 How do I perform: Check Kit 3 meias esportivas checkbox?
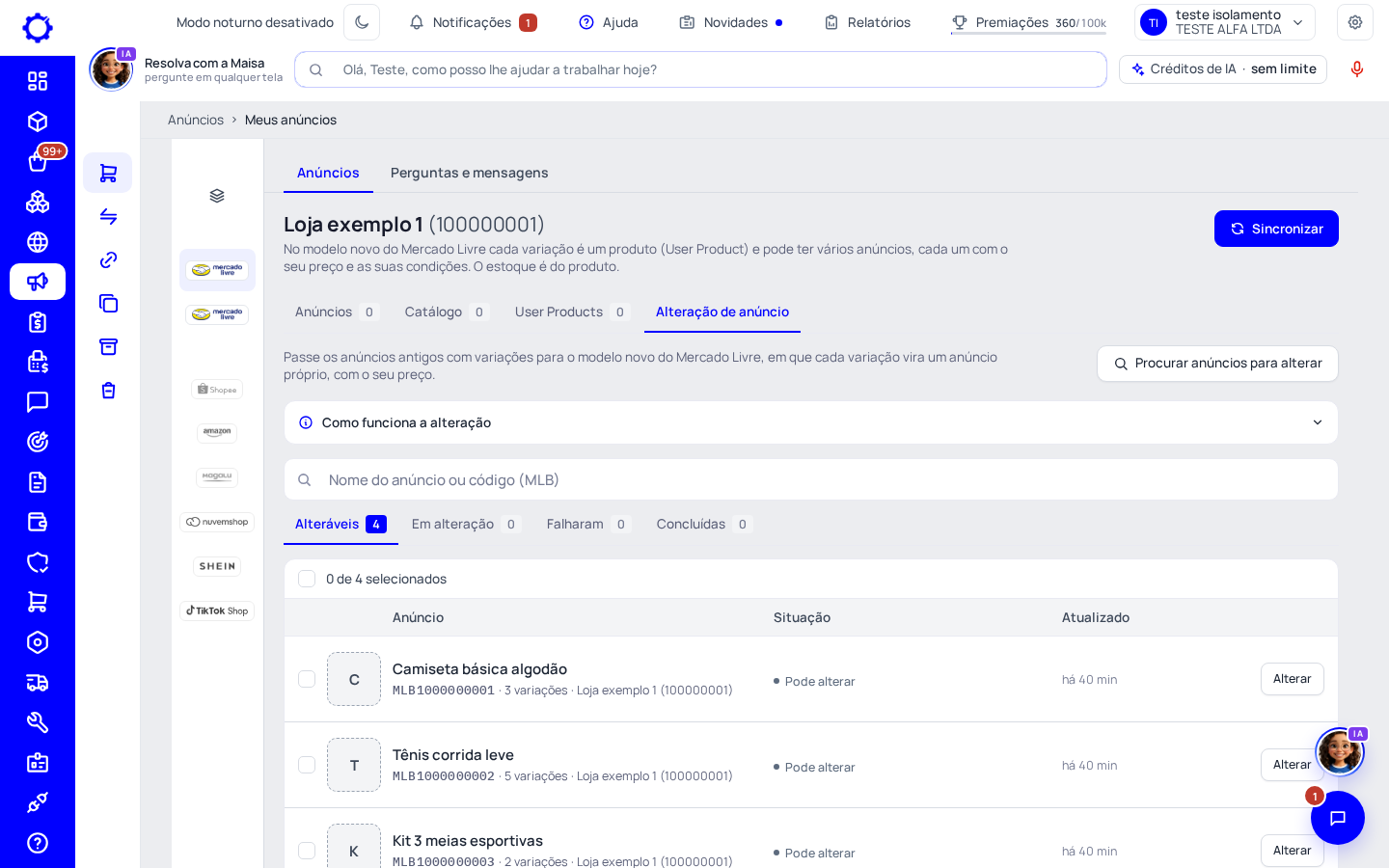pos(307,851)
